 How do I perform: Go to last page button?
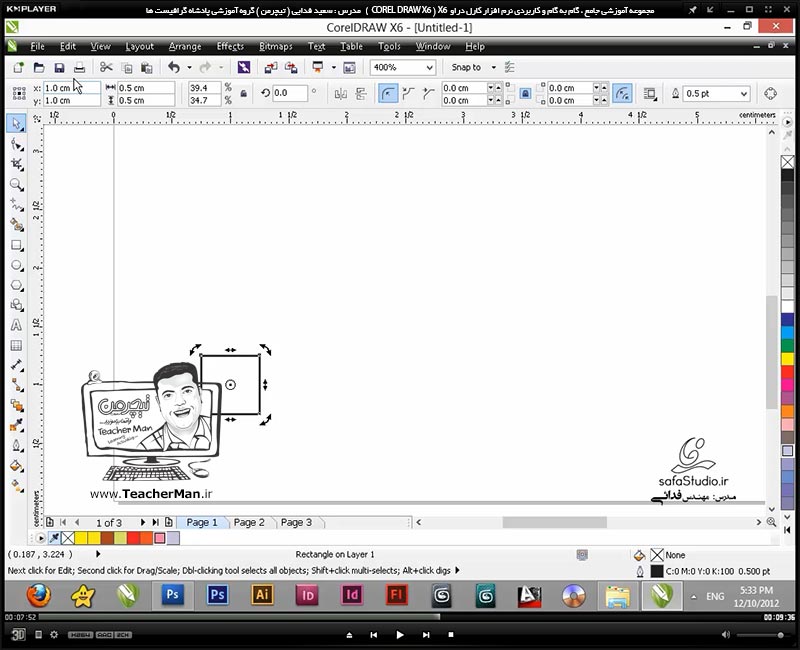(155, 522)
